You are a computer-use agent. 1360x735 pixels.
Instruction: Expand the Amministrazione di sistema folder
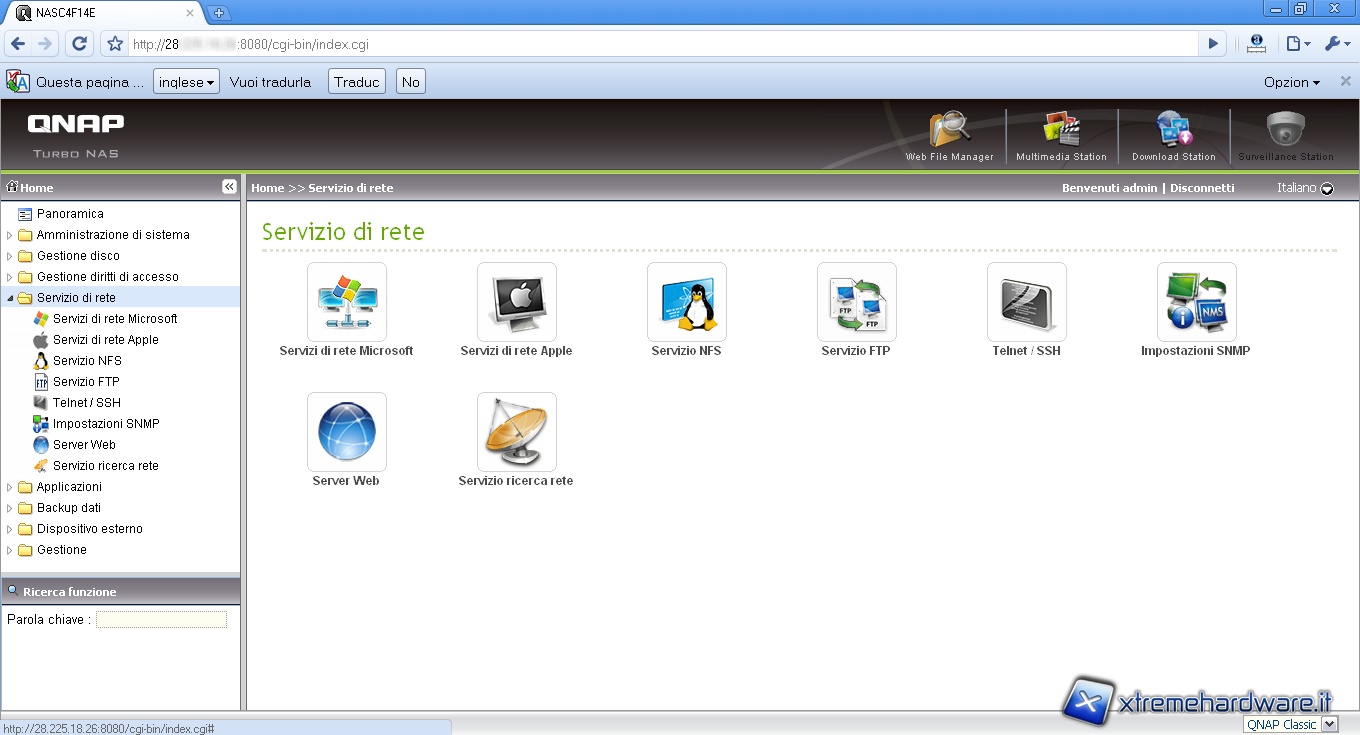point(10,235)
